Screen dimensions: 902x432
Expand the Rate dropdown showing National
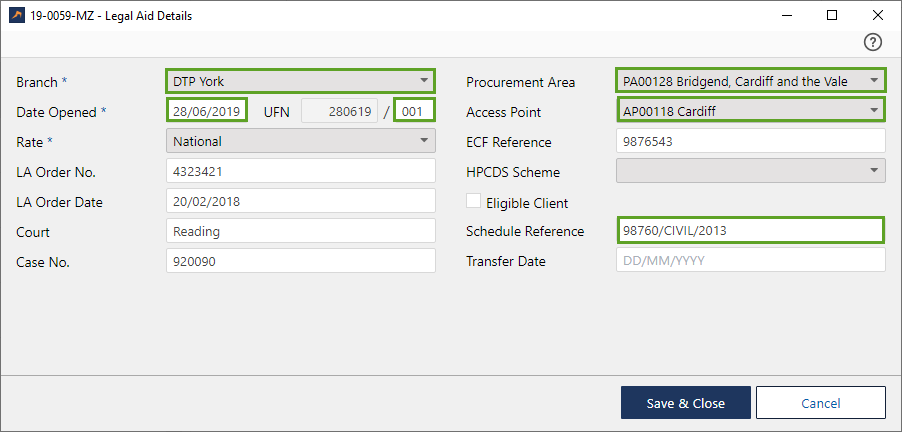click(x=300, y=142)
